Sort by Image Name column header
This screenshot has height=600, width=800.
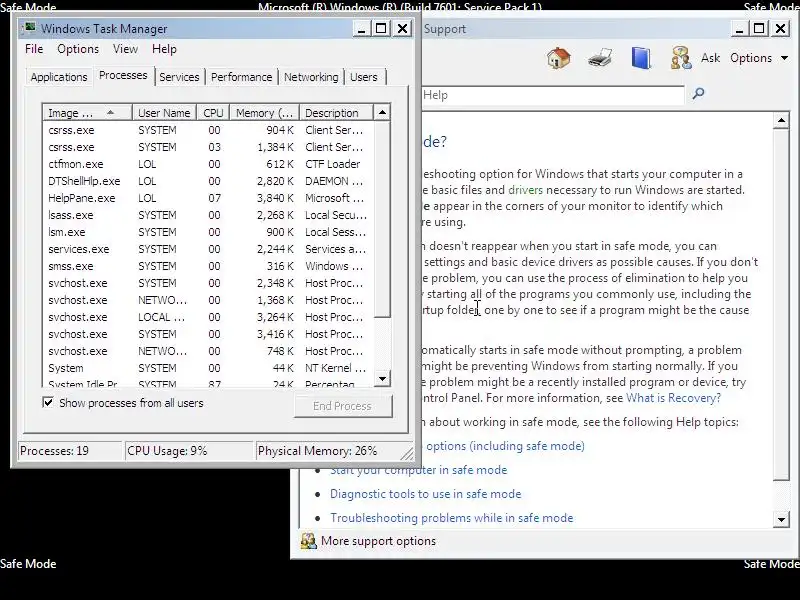click(88, 113)
